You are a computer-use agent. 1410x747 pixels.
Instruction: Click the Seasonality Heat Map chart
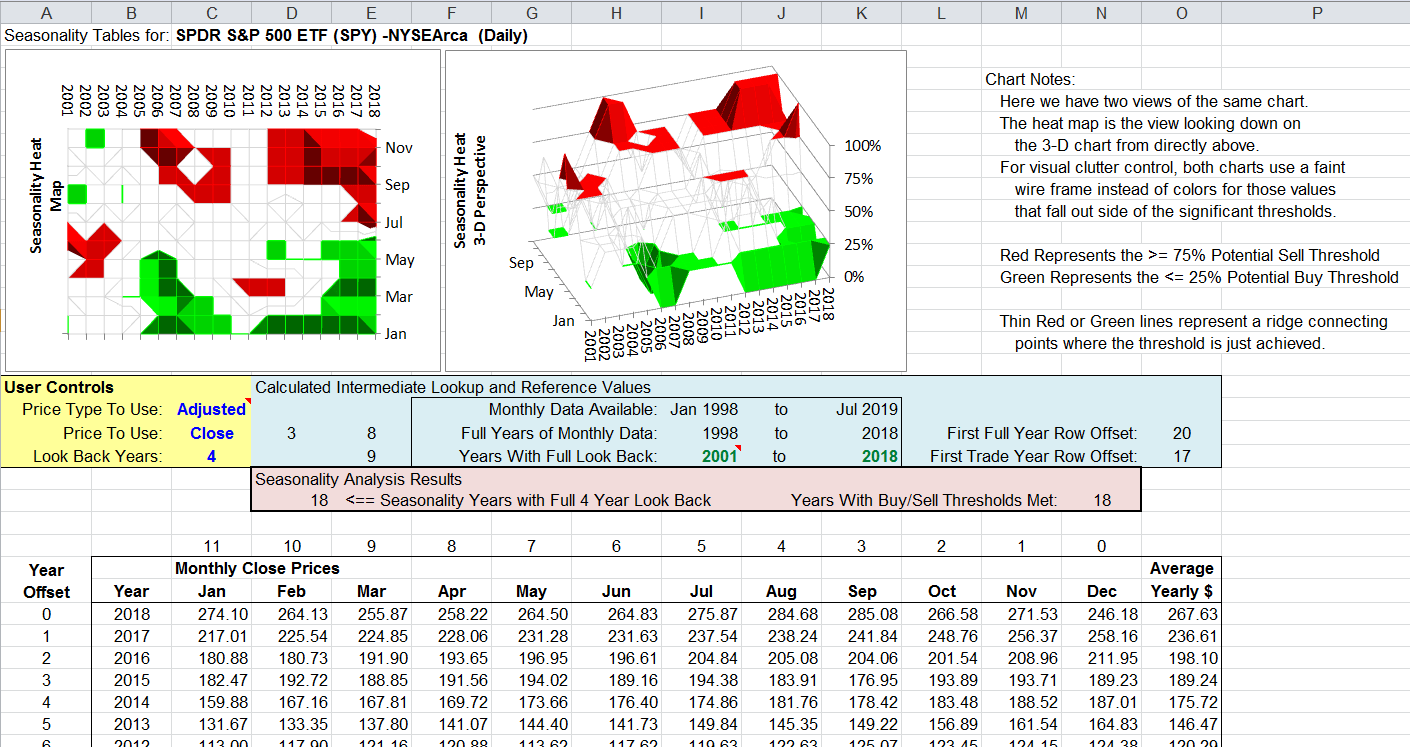[222, 210]
